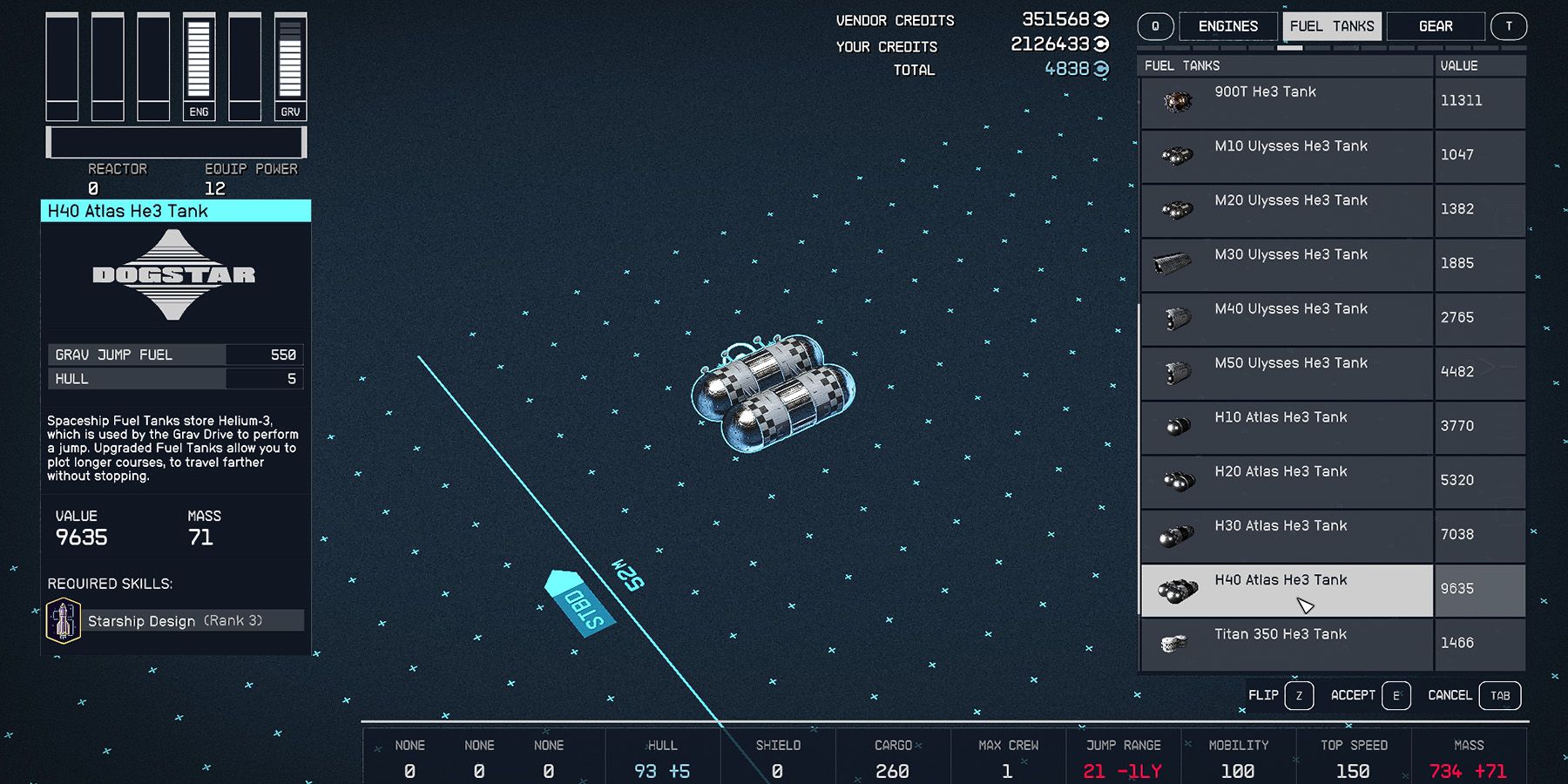Viewport: 1568px width, 784px height.
Task: Click the Jump Range stat at bottom
Action: (x=1123, y=758)
